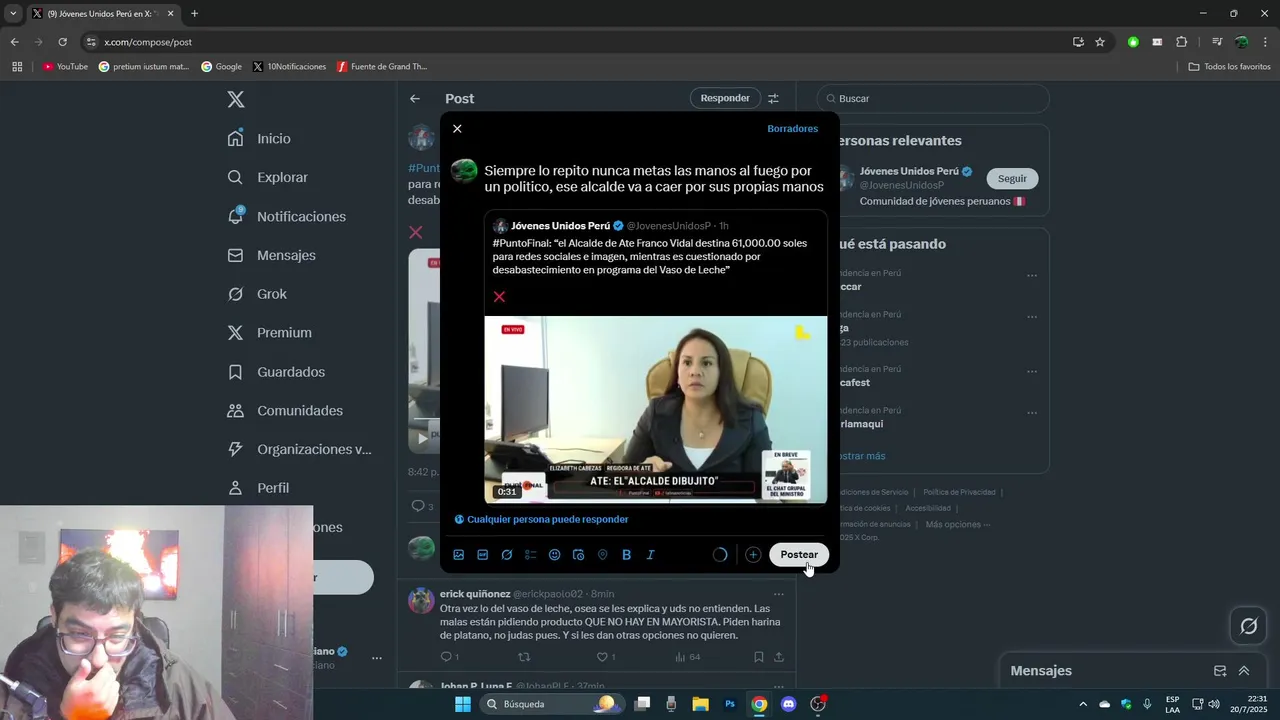1280x720 pixels.
Task: Compose new message in Mensajes drawer
Action: pyautogui.click(x=1220, y=671)
